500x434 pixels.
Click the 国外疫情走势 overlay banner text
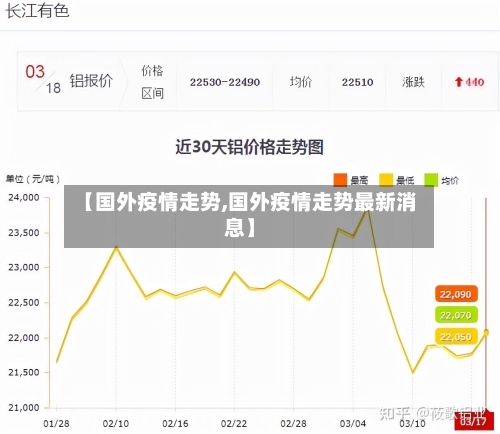click(x=249, y=214)
